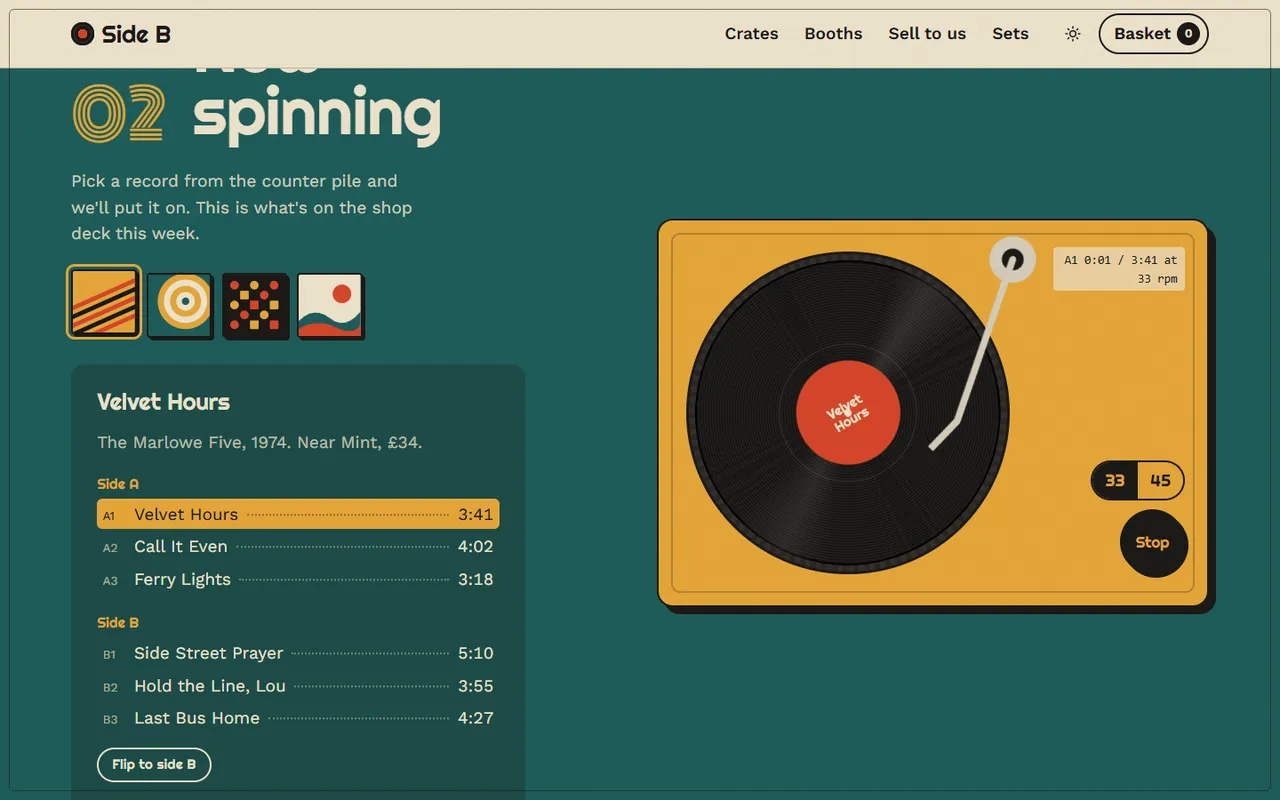
Task: Select the checkered squares album cover
Action: point(255,305)
